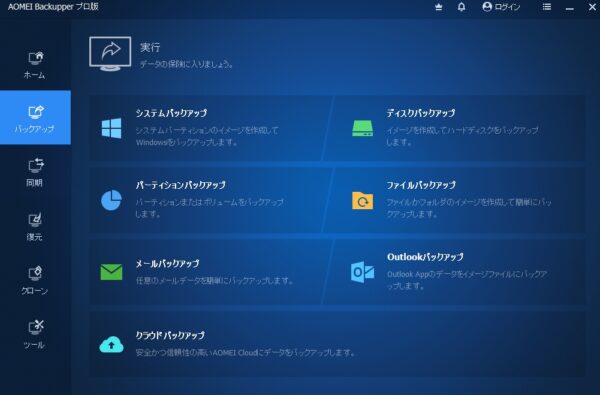The width and height of the screenshot is (600, 395).
Task: Select the バックアップ sidebar tab
Action: (x=35, y=118)
